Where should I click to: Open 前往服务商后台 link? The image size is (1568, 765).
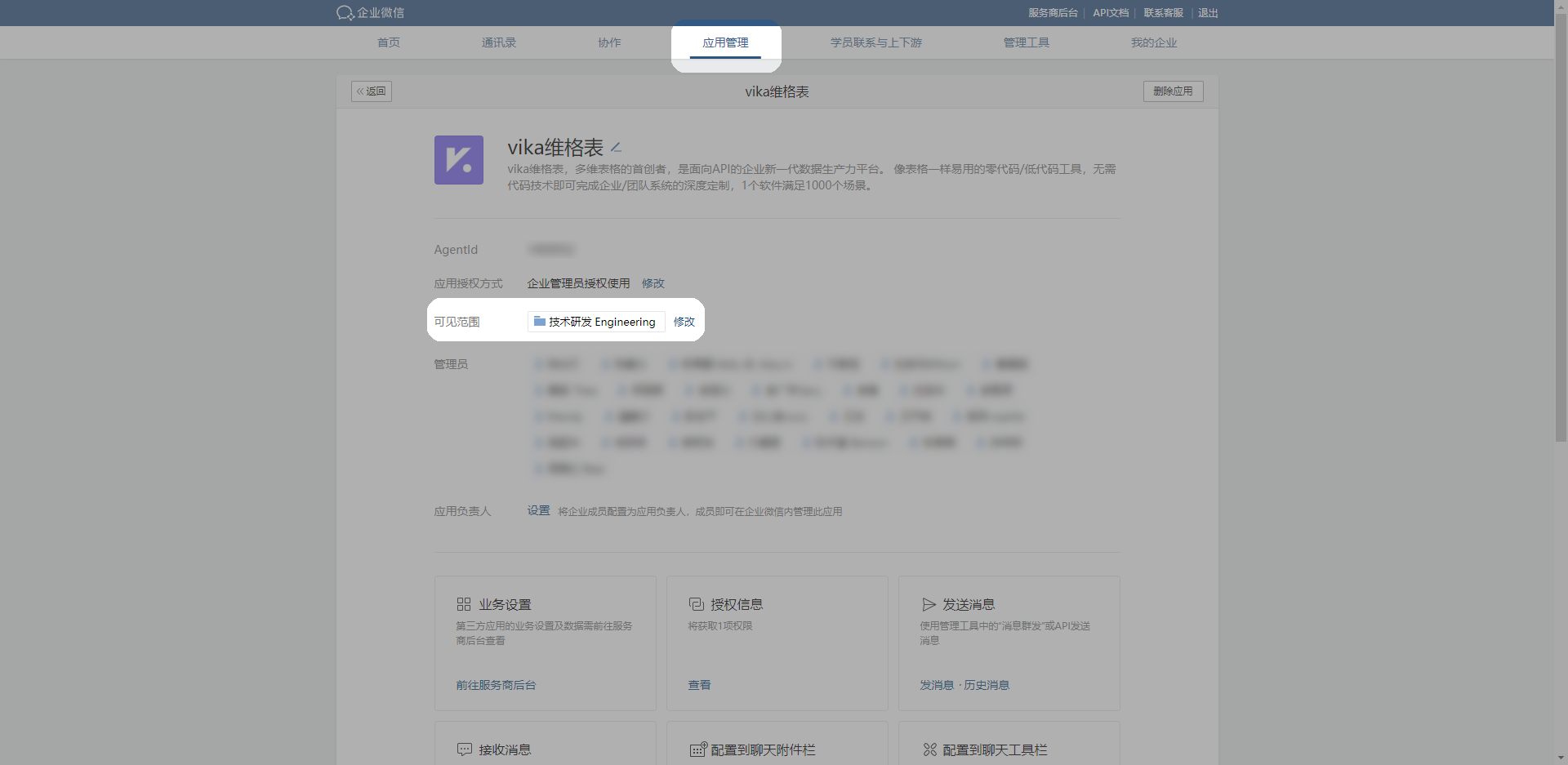point(496,685)
